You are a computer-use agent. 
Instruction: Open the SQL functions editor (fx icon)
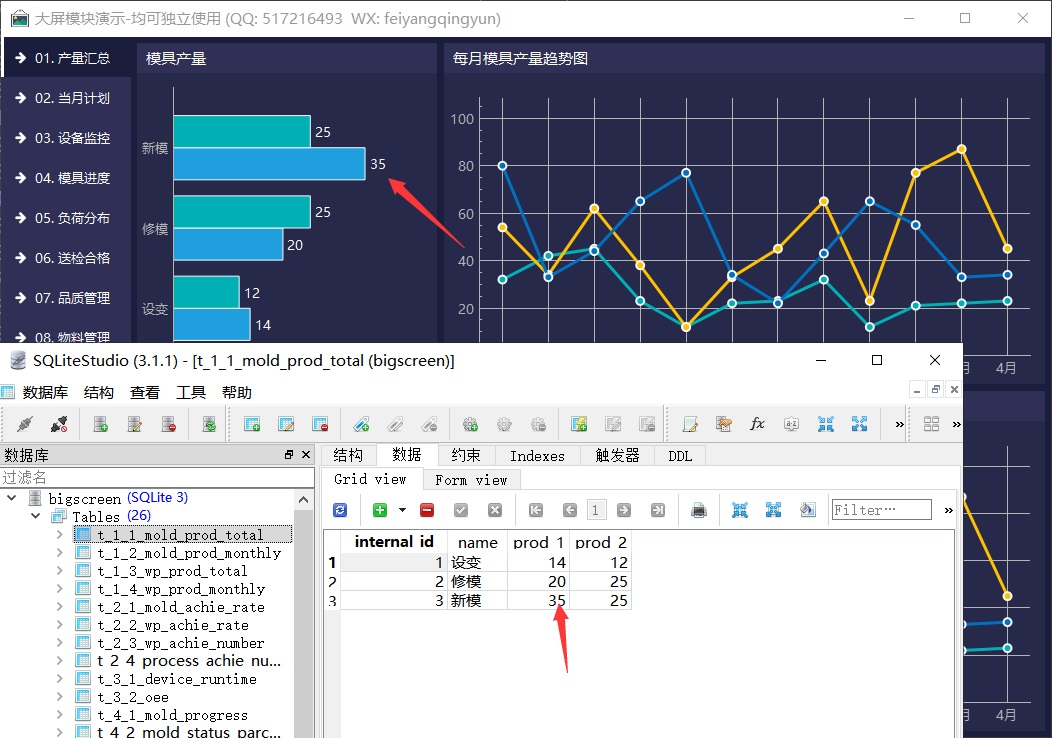(x=757, y=424)
